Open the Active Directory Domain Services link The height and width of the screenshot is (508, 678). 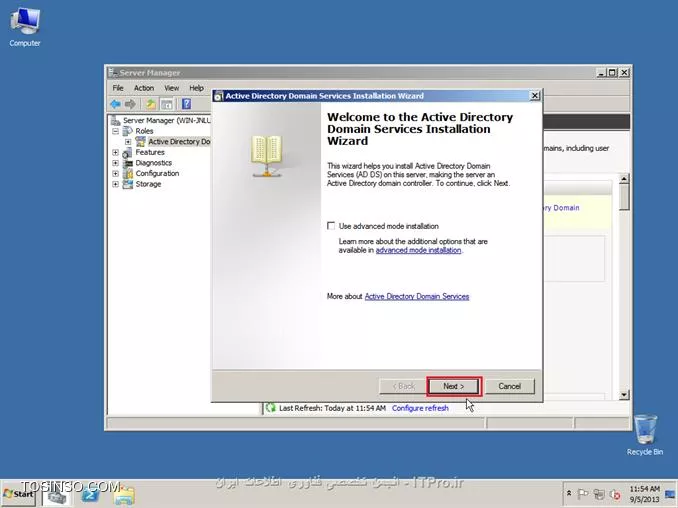(417, 296)
